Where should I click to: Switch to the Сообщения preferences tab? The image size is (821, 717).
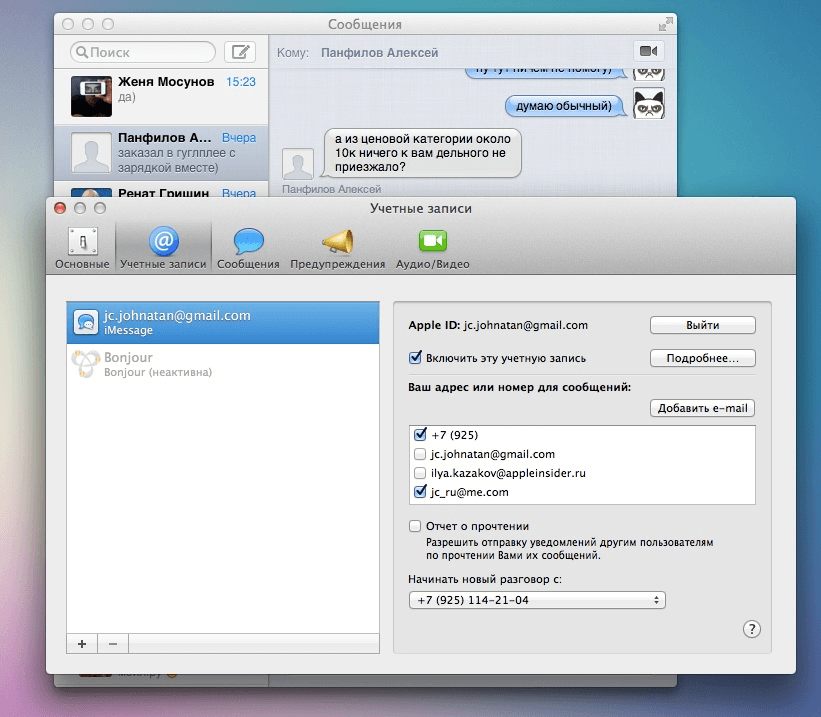coord(248,248)
